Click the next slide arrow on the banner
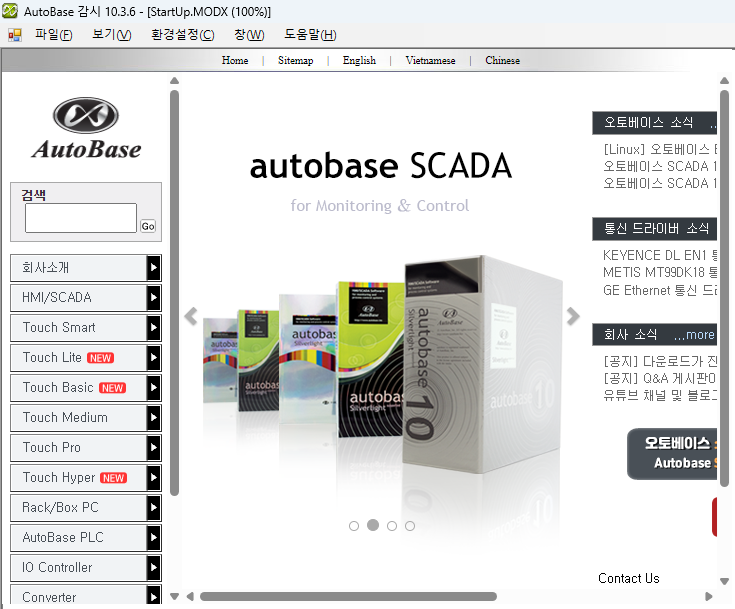 (x=573, y=317)
